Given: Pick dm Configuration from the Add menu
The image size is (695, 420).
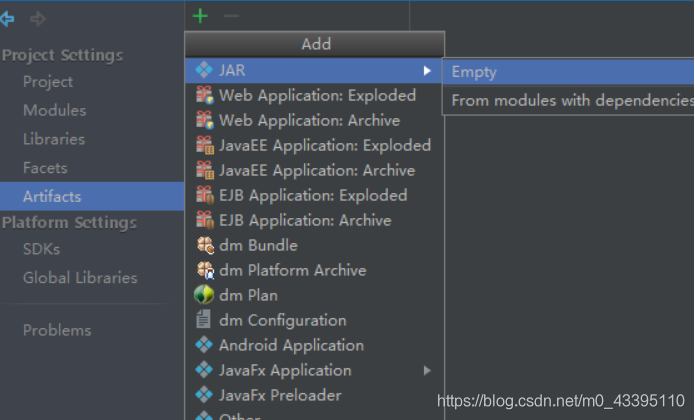Looking at the screenshot, I should click(x=314, y=320).
